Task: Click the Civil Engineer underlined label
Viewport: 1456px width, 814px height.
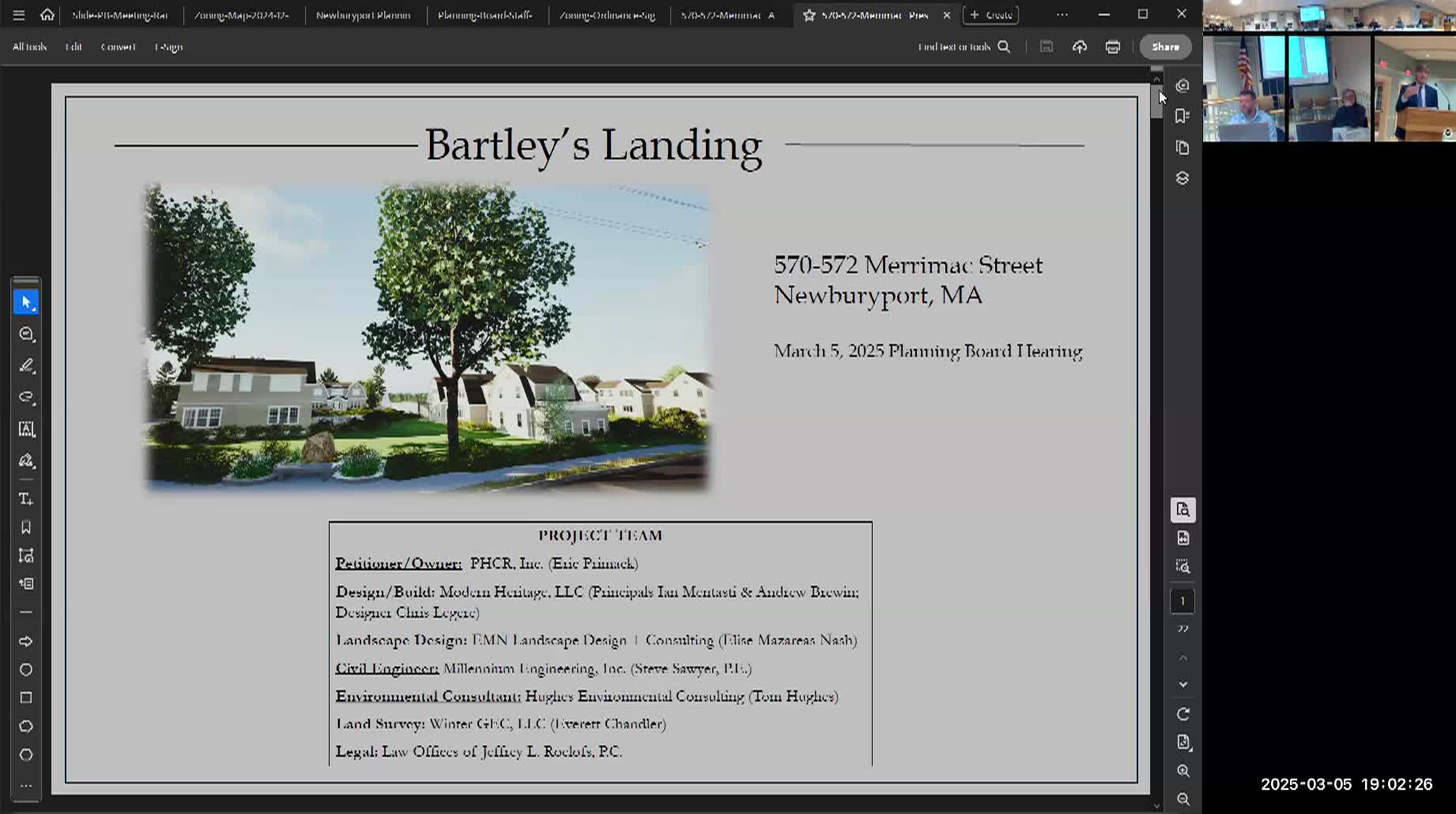Action: pyautogui.click(x=387, y=669)
